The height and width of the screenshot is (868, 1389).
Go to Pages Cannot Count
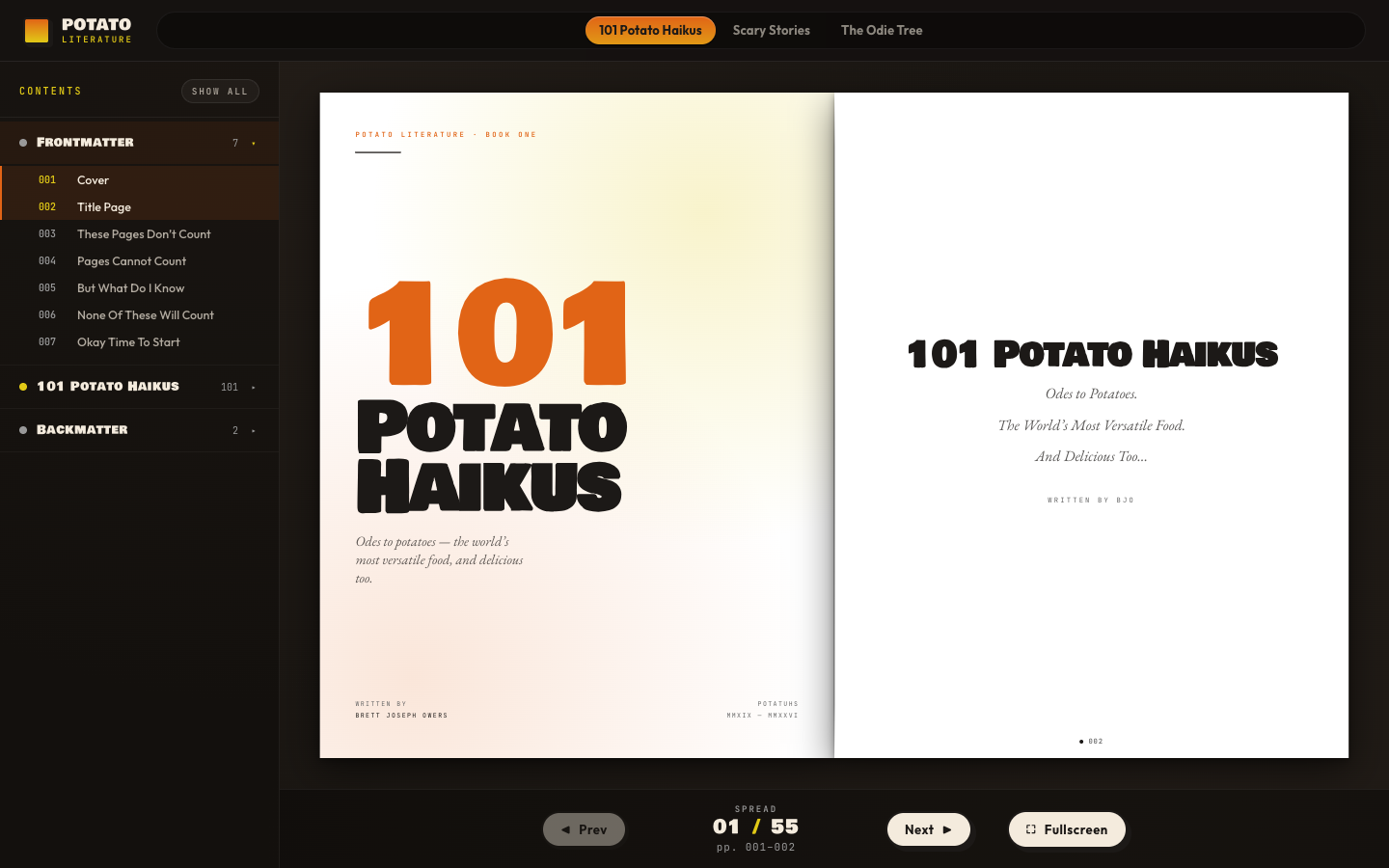[140, 260]
